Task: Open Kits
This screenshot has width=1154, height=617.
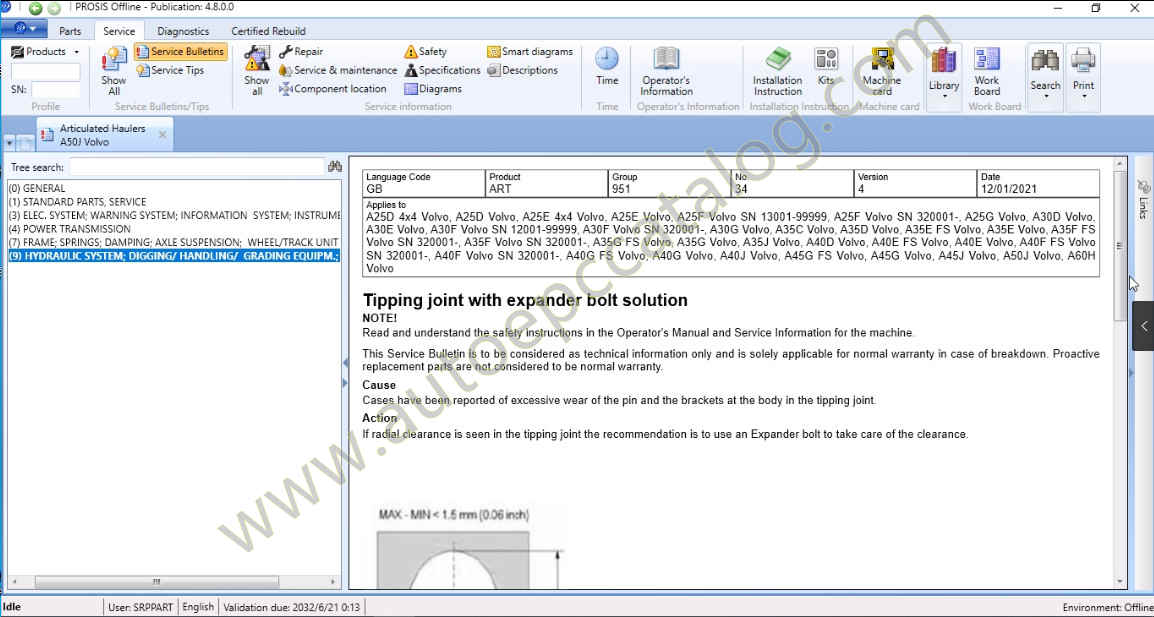Action: [826, 66]
